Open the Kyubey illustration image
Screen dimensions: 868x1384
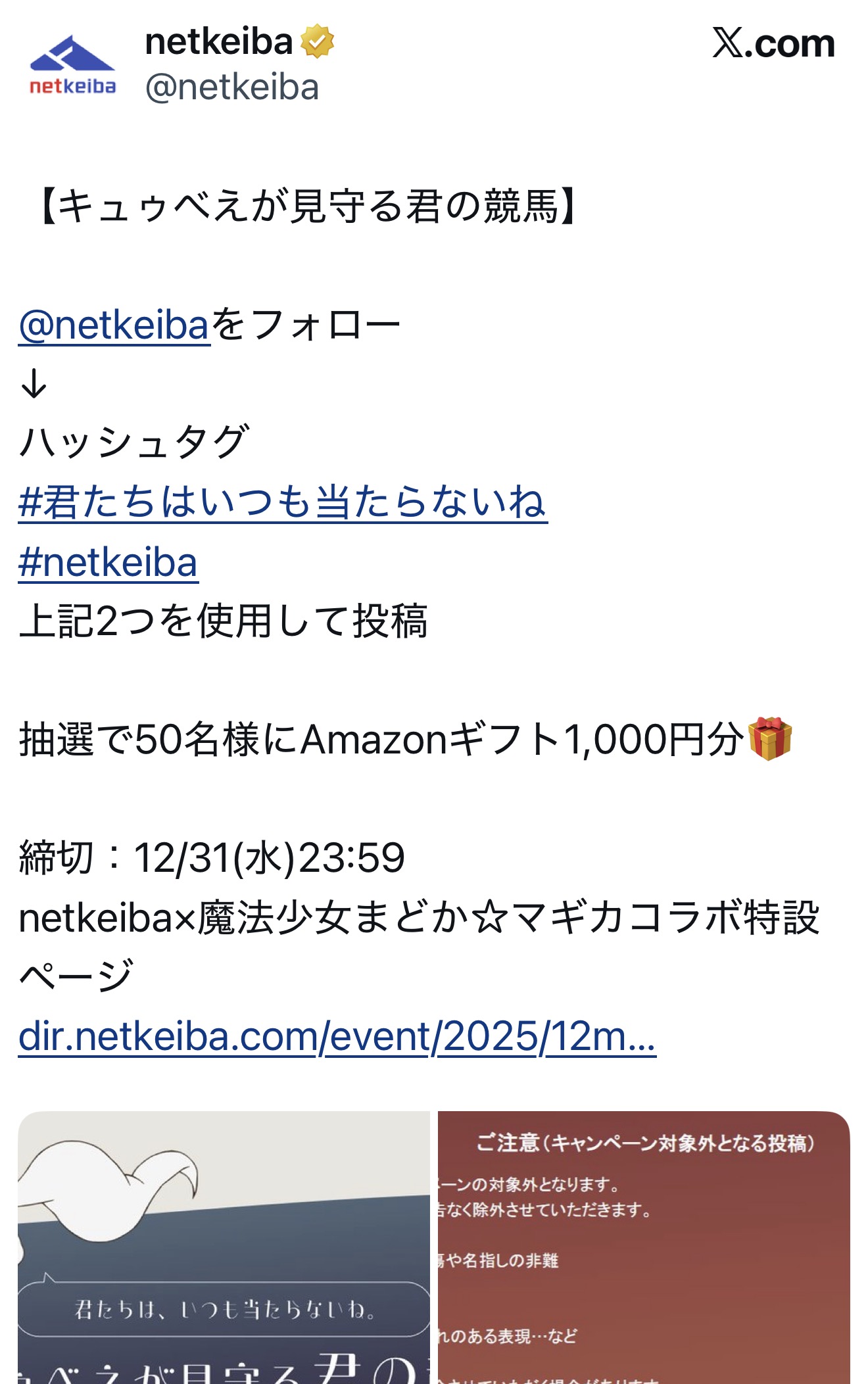[x=224, y=1247]
